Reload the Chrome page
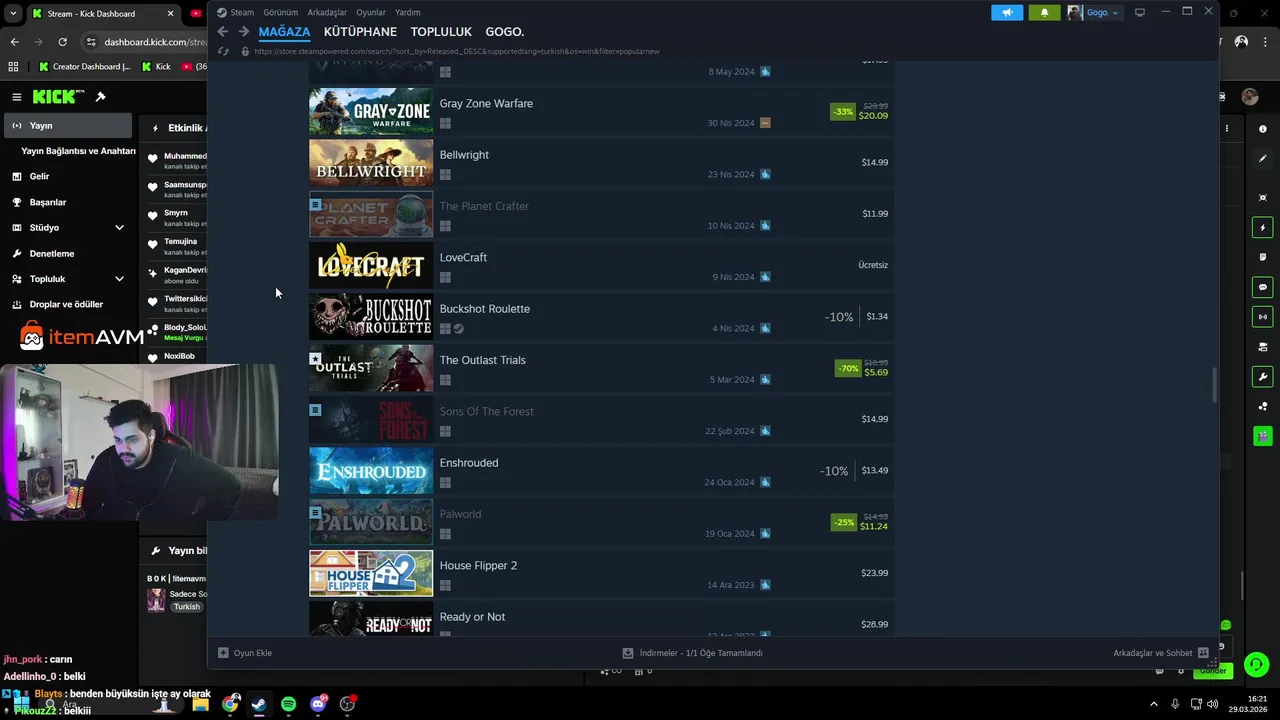Screen dimensions: 1280x720 point(62,42)
